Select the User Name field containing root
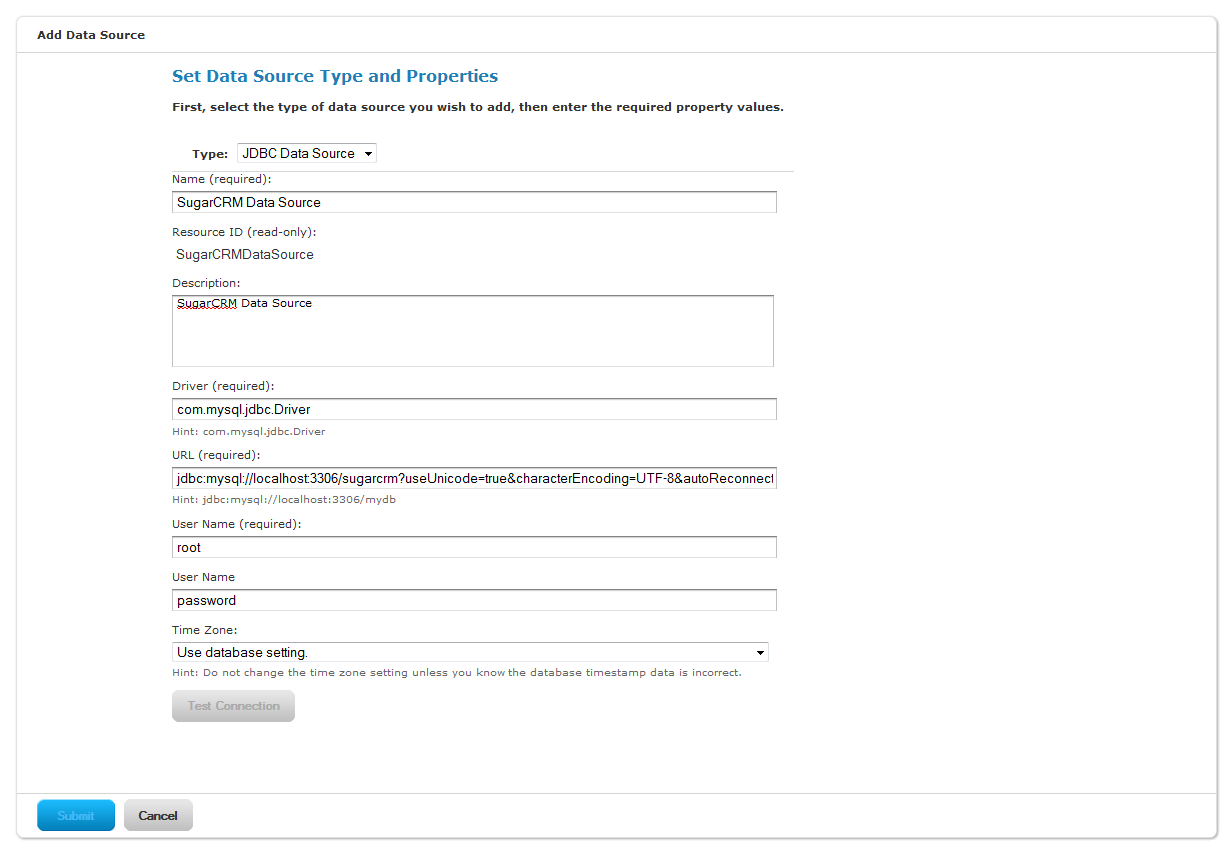 474,547
